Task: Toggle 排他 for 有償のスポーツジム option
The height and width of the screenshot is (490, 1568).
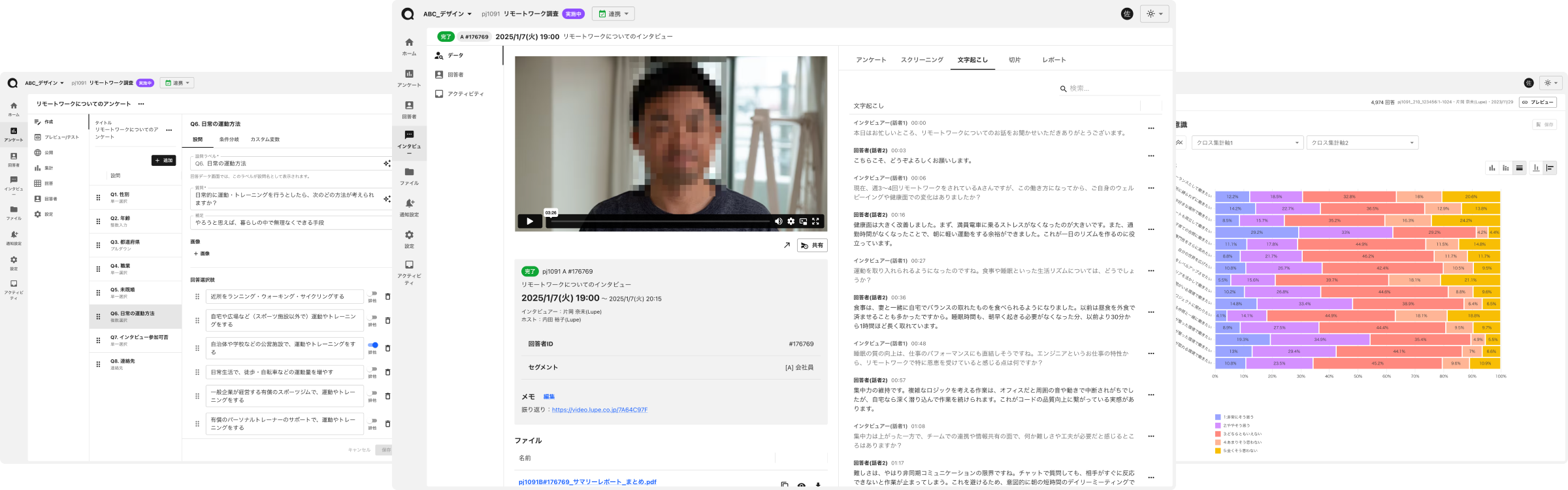Action: pyautogui.click(x=372, y=393)
